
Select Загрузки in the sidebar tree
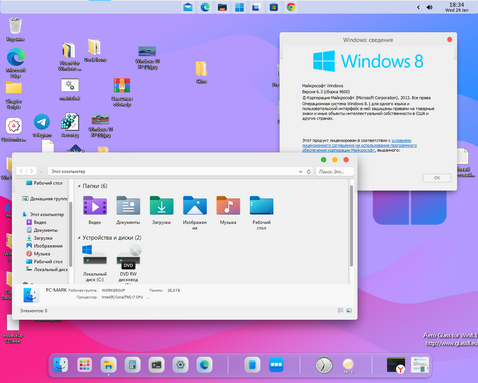40,238
